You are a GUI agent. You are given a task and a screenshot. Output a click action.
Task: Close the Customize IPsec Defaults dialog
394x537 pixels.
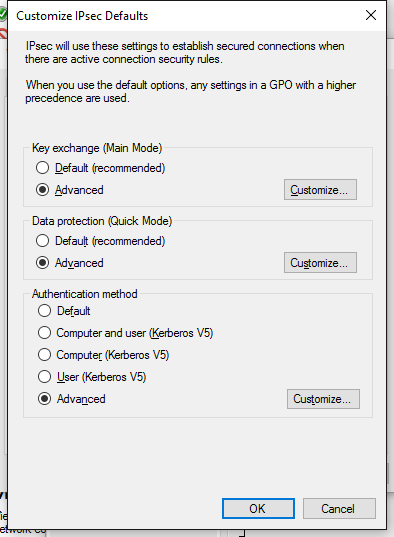371,15
